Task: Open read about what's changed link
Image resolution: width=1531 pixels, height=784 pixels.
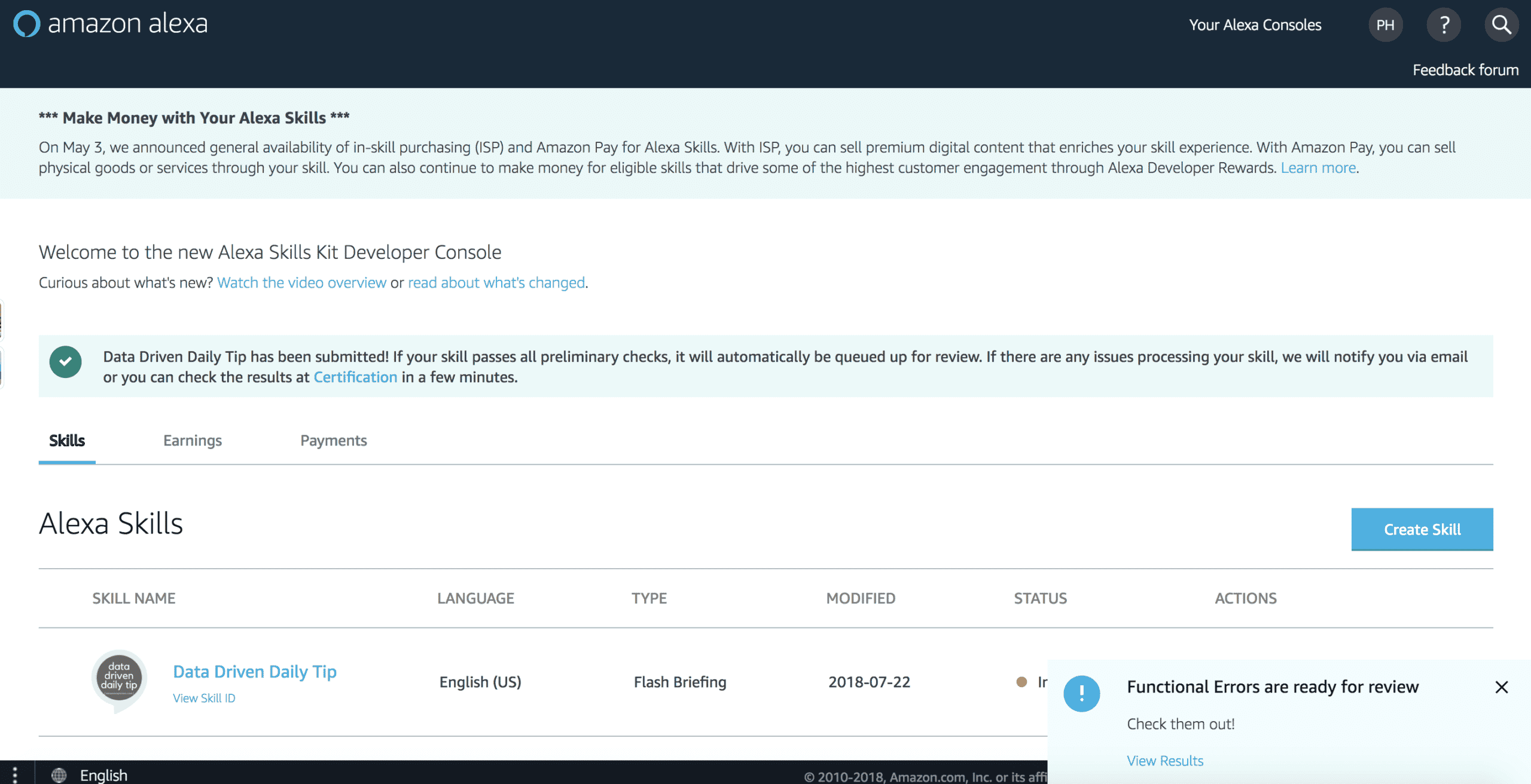Action: coord(496,283)
